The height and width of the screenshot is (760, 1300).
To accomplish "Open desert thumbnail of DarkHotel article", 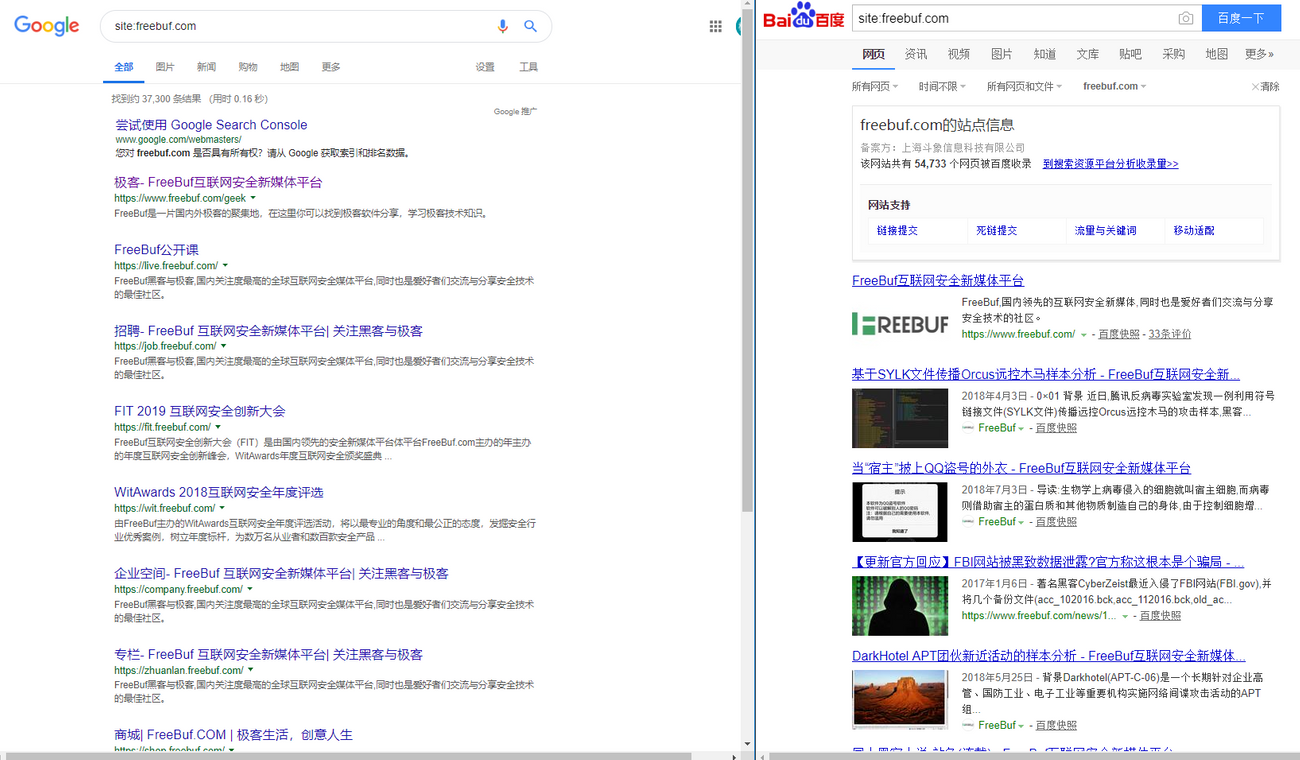I will coord(900,699).
